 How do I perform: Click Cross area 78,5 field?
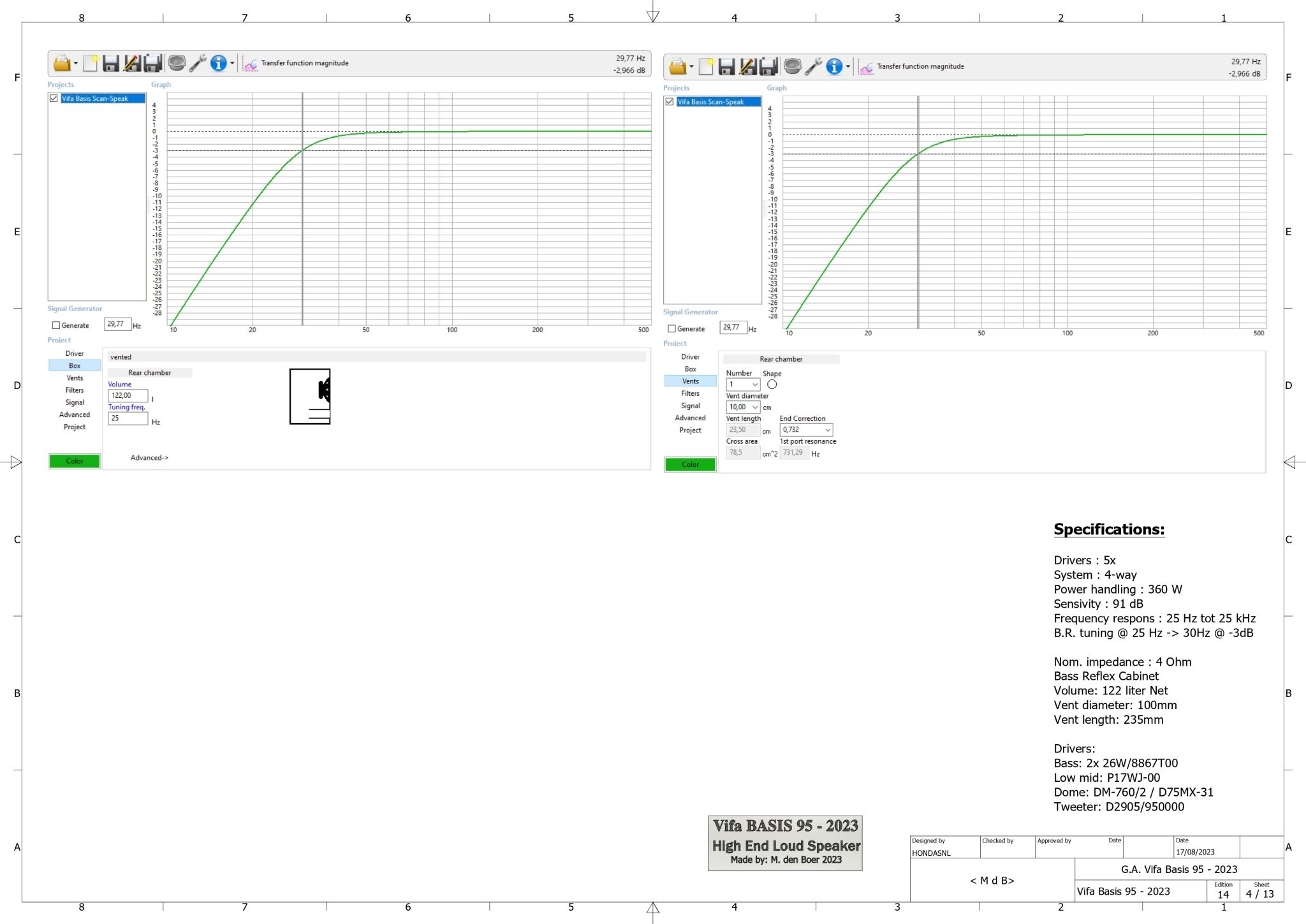pos(743,453)
